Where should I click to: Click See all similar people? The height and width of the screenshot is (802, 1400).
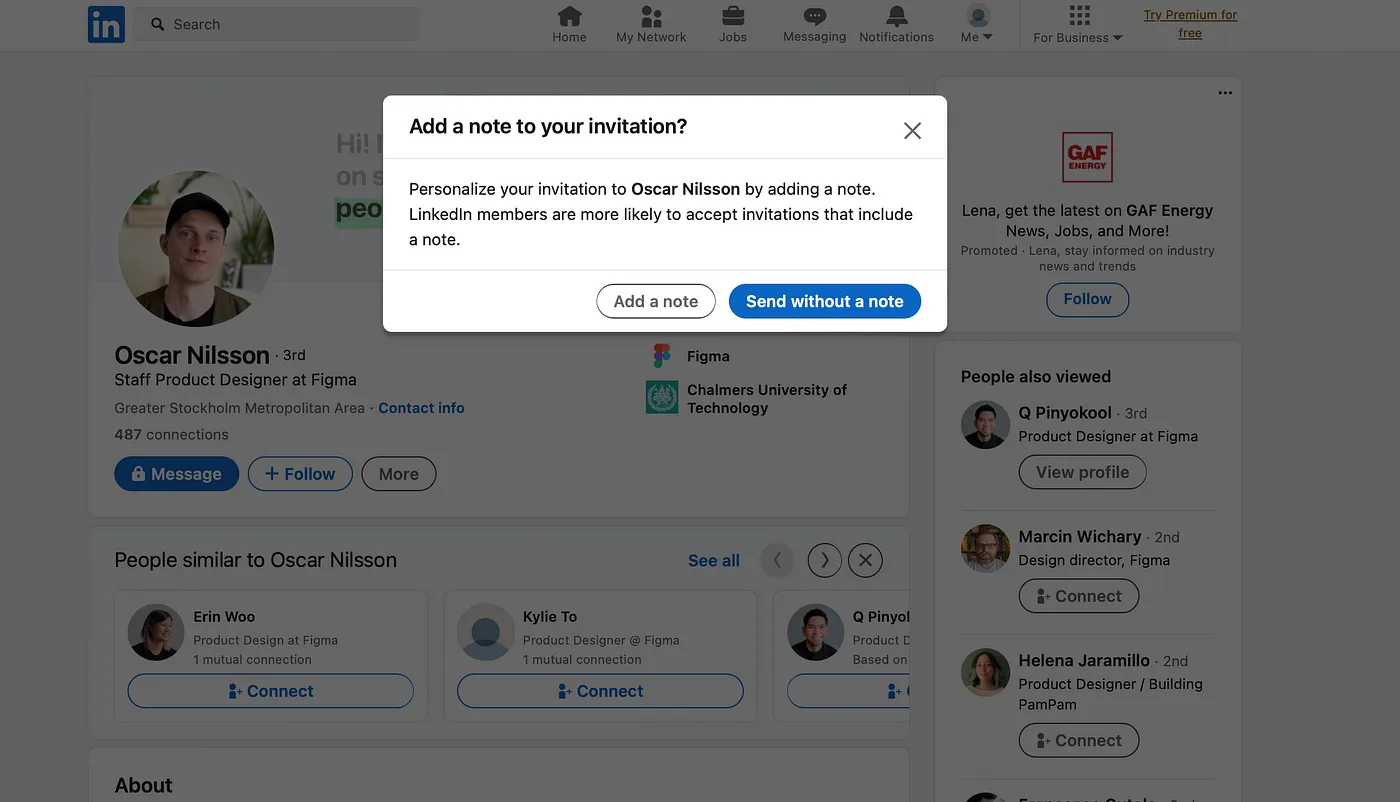[x=714, y=561]
